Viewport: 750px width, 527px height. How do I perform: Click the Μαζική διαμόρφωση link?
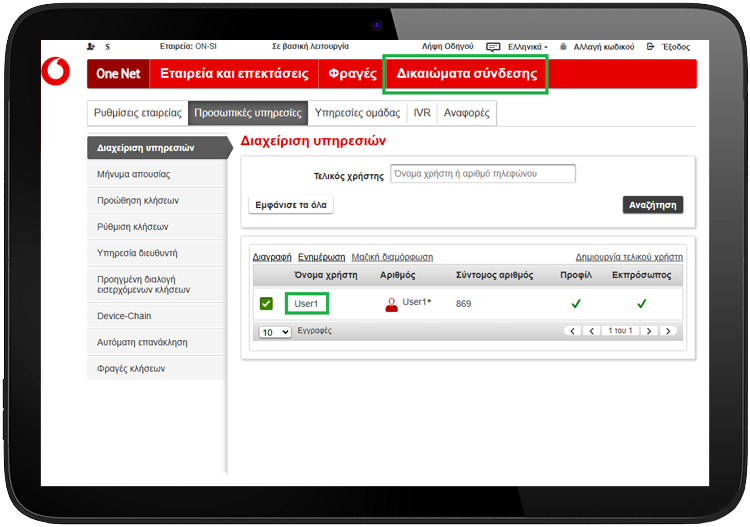pos(392,257)
